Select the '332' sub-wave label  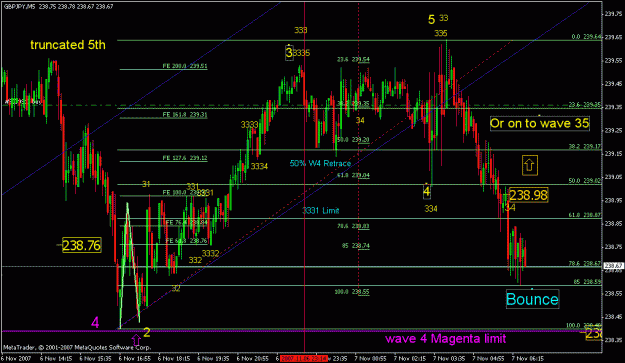[195, 260]
